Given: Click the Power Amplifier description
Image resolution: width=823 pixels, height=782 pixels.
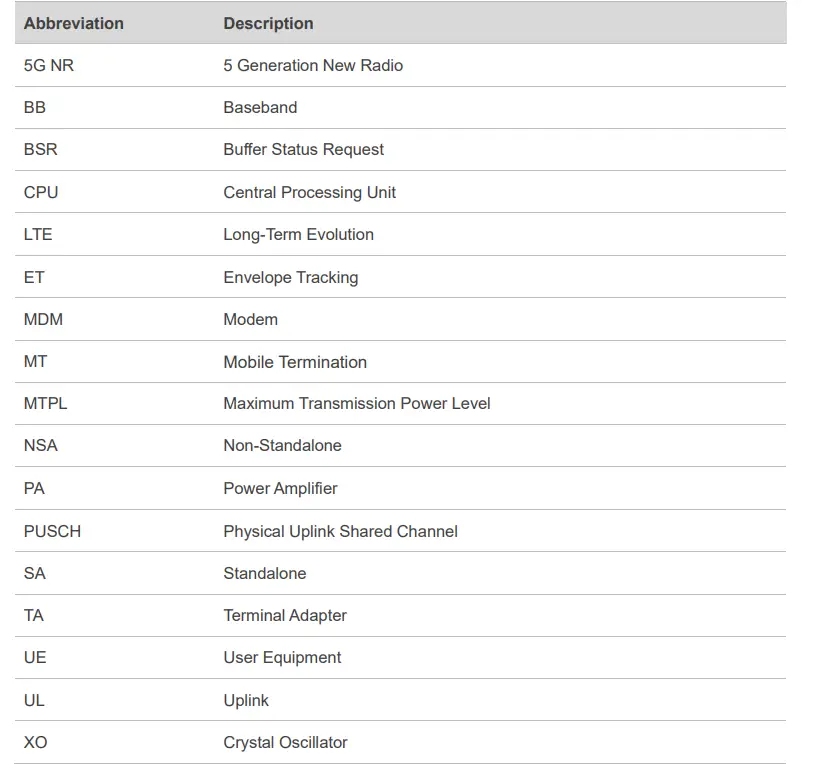Looking at the screenshot, I should pyautogui.click(x=280, y=488).
